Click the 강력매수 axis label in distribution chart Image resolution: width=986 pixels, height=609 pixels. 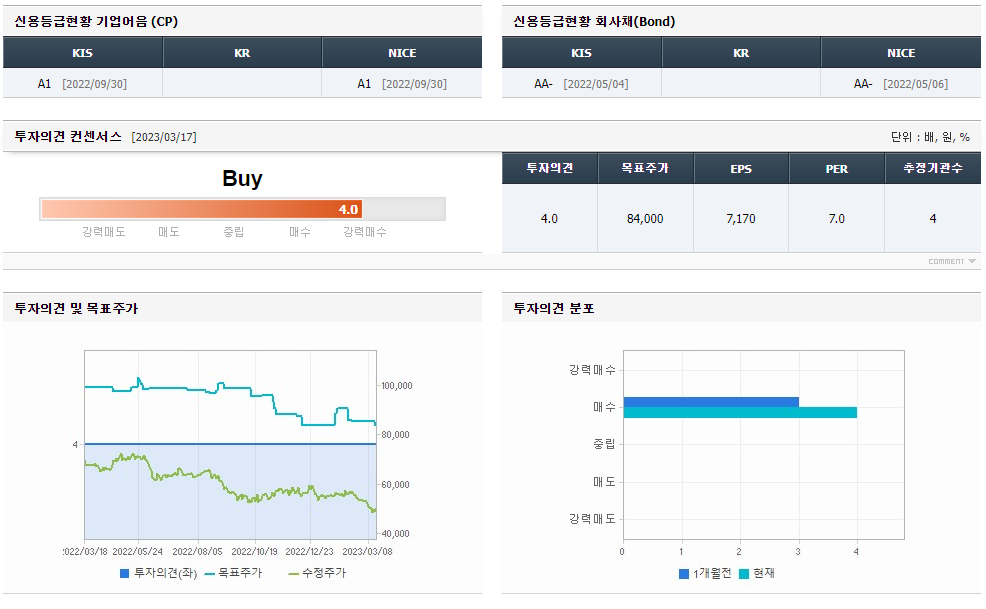tap(592, 370)
